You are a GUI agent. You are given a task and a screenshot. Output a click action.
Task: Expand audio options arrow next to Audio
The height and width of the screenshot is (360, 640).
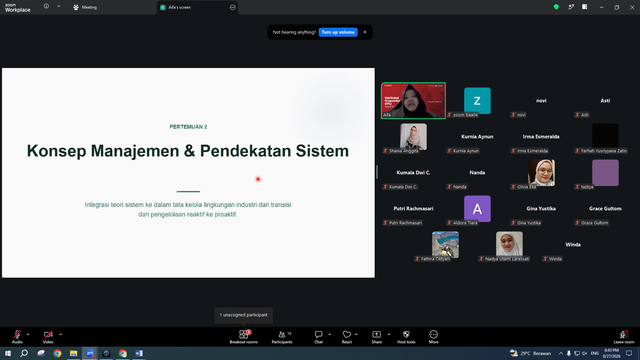click(28, 334)
